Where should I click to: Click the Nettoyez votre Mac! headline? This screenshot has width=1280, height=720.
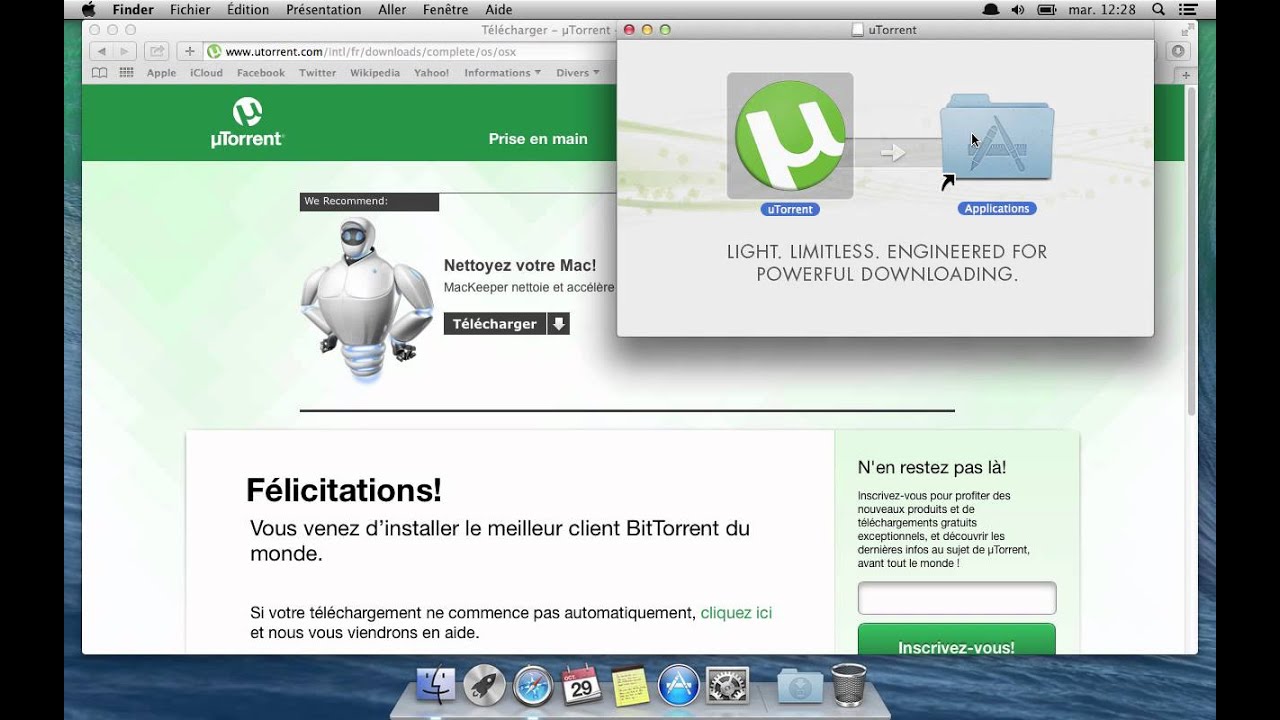click(x=520, y=266)
